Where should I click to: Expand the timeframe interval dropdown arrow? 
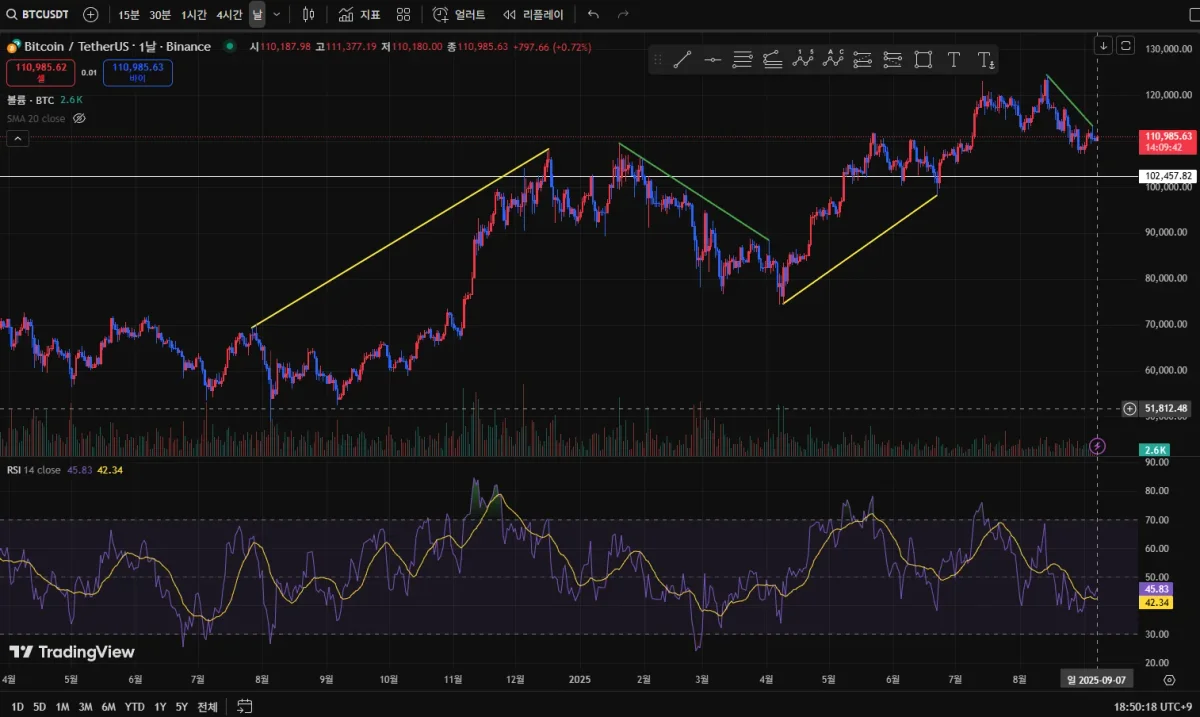click(277, 15)
